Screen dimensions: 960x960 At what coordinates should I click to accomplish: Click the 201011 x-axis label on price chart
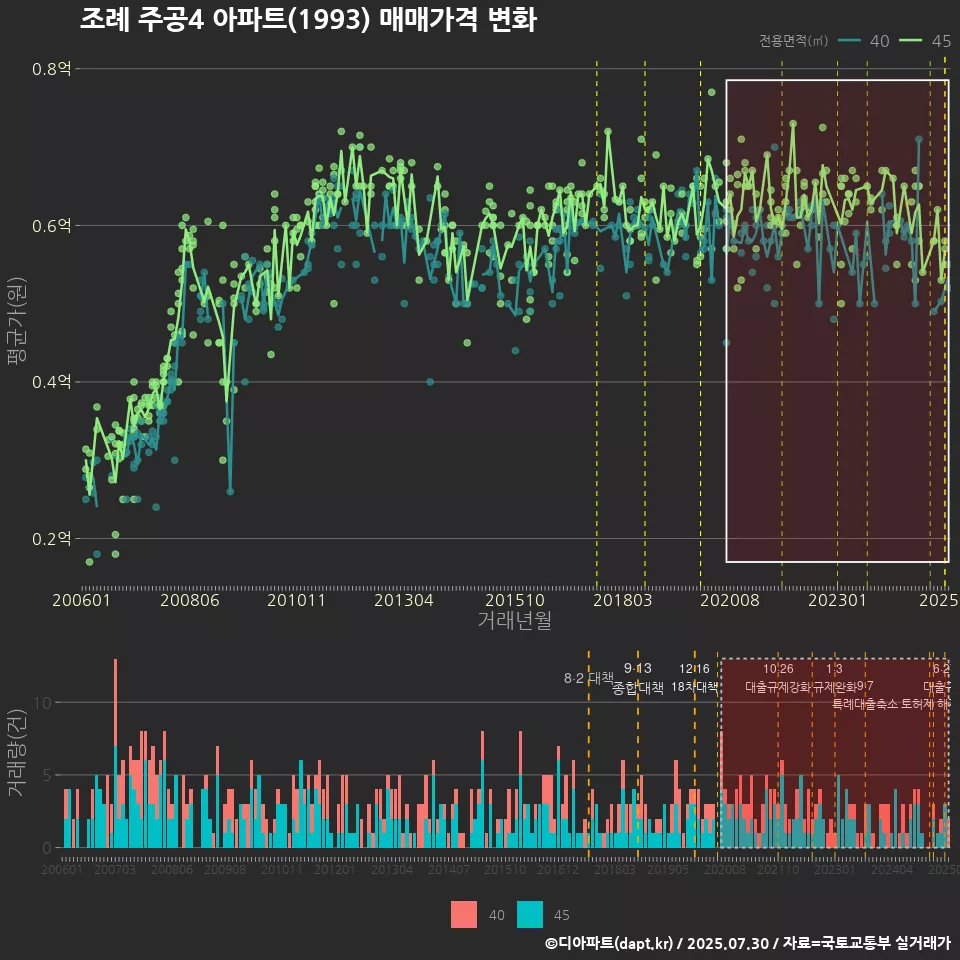[296, 600]
